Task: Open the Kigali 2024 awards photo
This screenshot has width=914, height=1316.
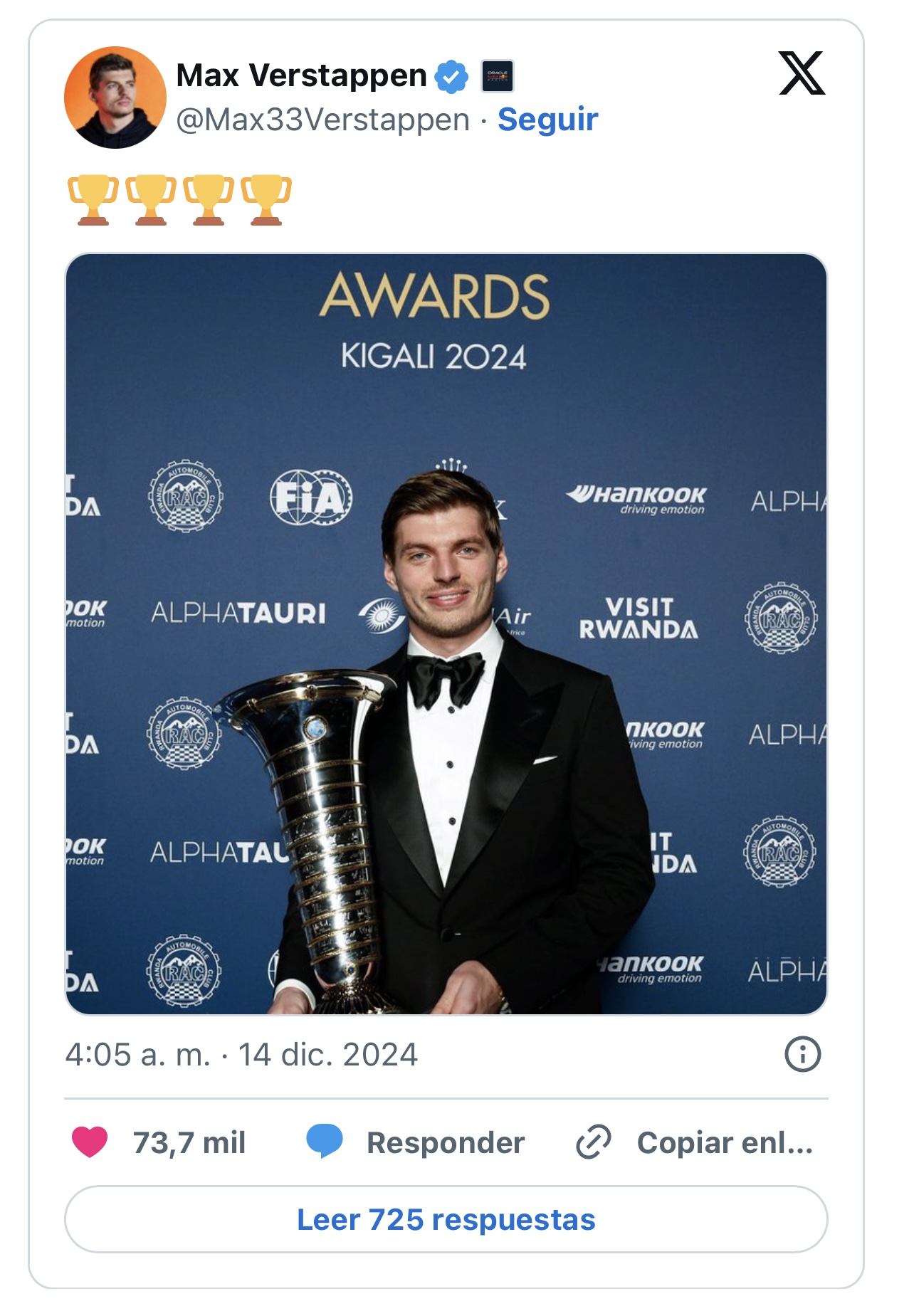Action: point(446,633)
